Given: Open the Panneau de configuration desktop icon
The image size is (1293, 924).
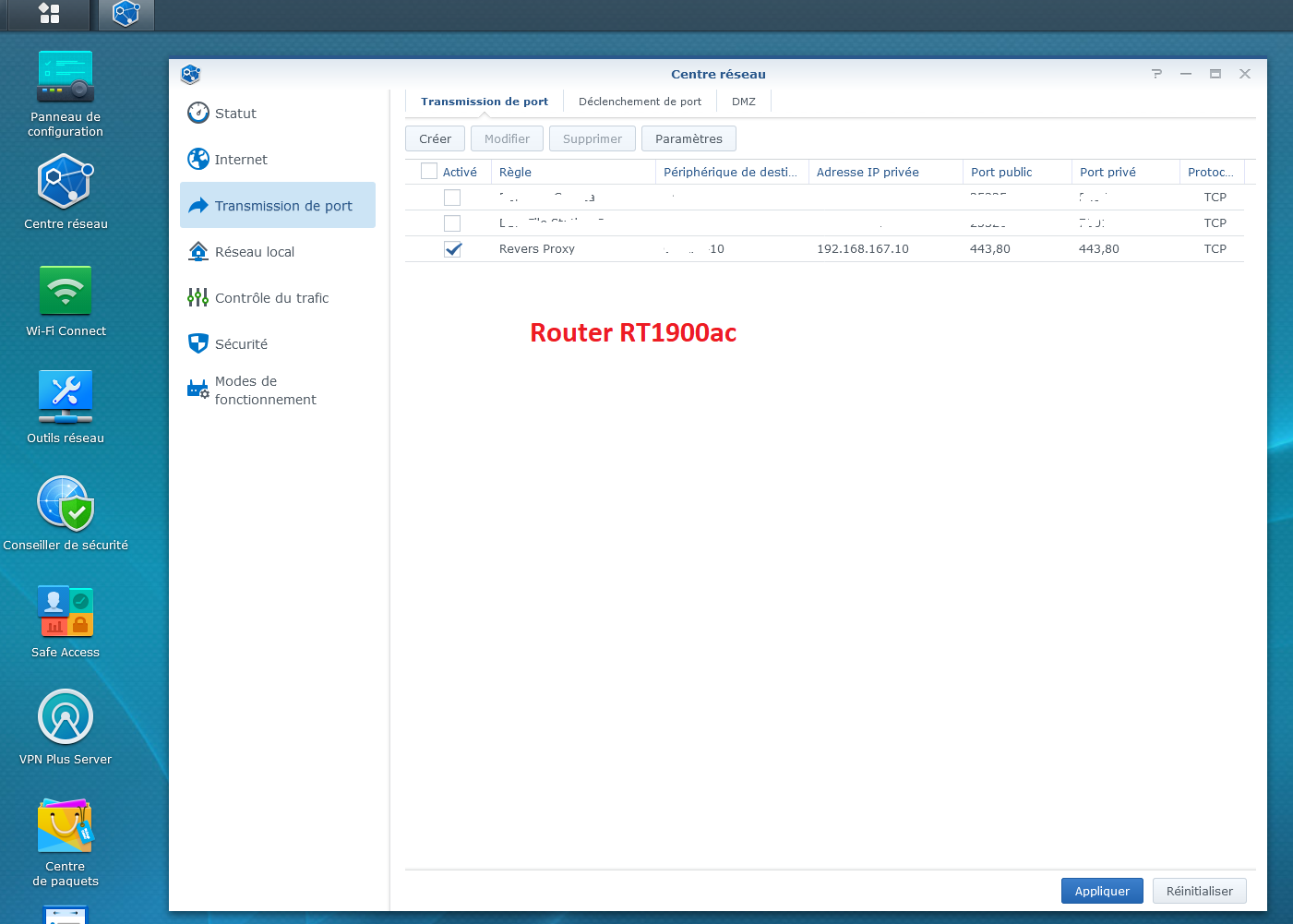Looking at the screenshot, I should (x=66, y=78).
